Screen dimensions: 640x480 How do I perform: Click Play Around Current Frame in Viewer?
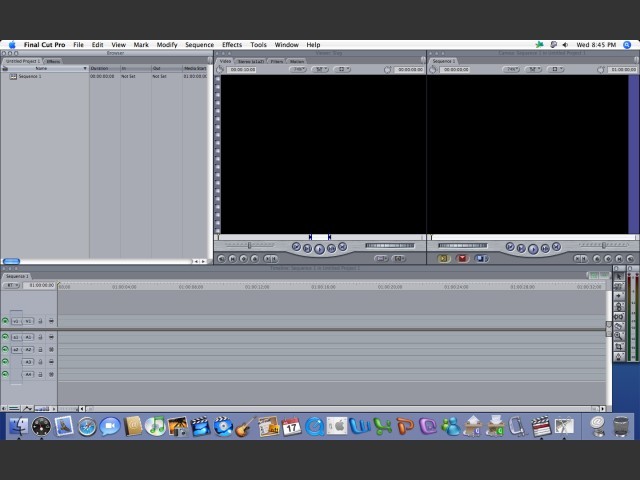click(x=331, y=248)
